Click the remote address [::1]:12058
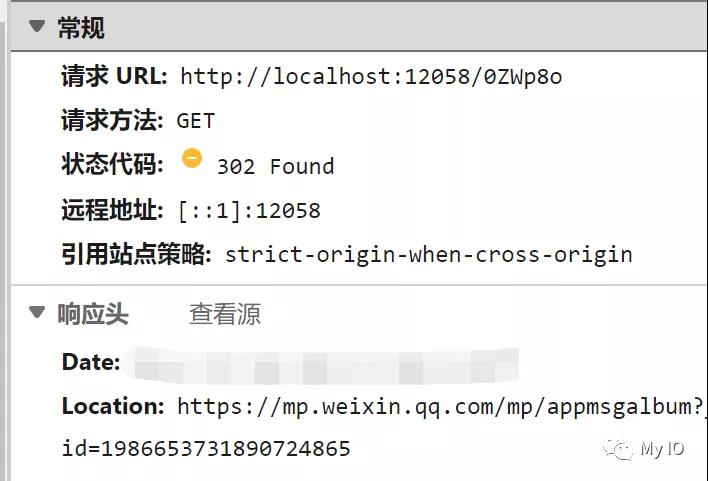The image size is (708, 481). click(x=250, y=211)
